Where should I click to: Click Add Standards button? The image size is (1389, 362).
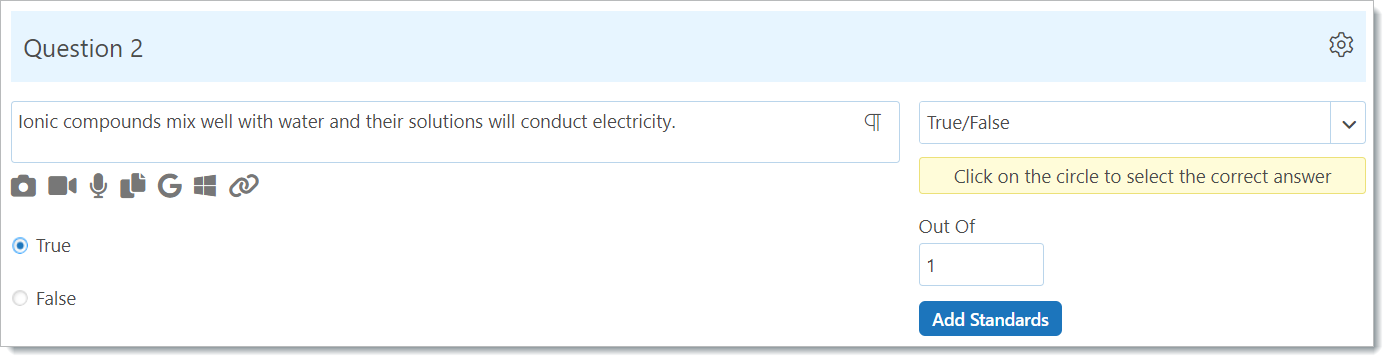[990, 319]
